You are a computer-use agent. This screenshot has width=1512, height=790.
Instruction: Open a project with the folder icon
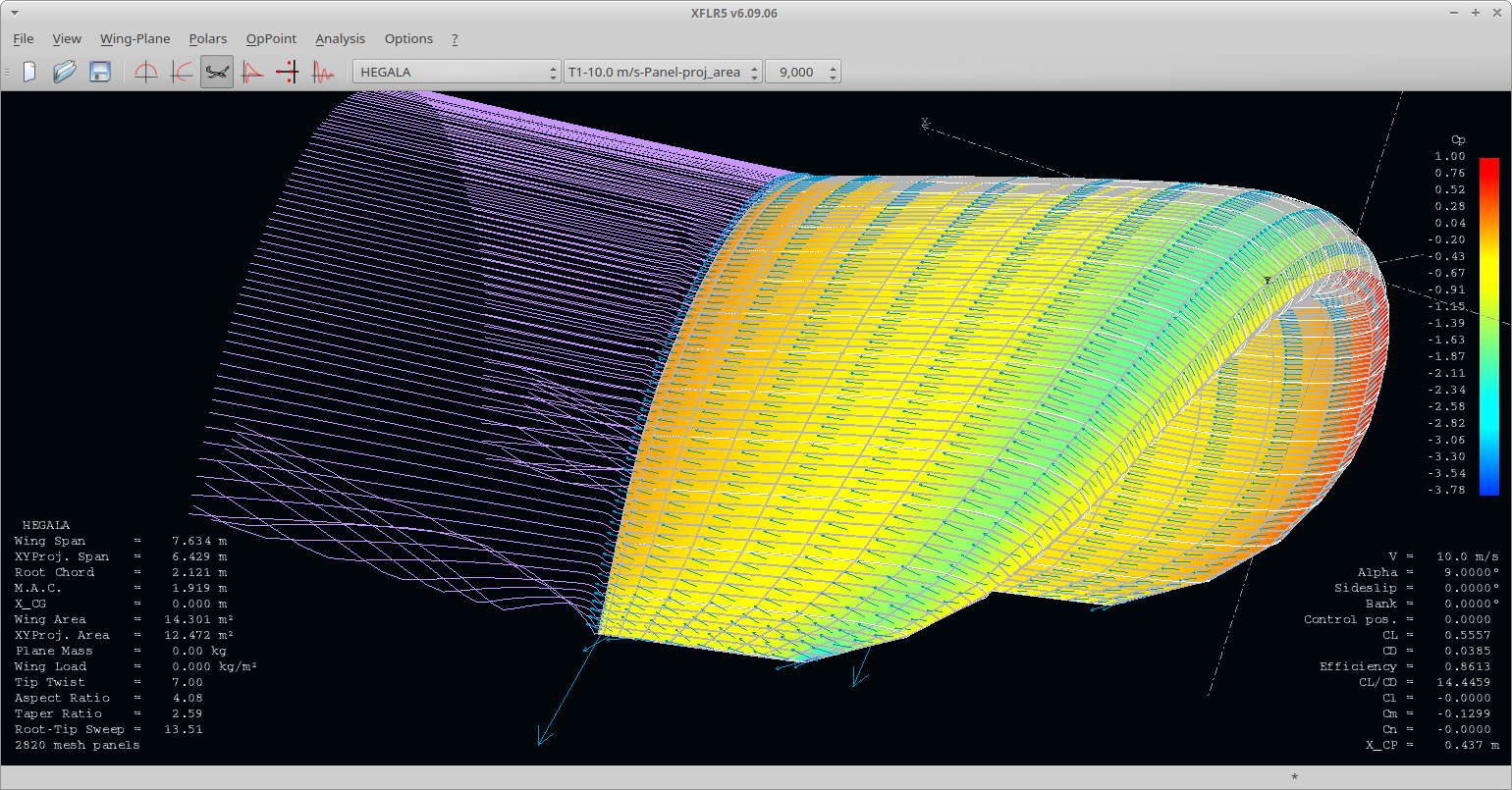click(x=65, y=72)
